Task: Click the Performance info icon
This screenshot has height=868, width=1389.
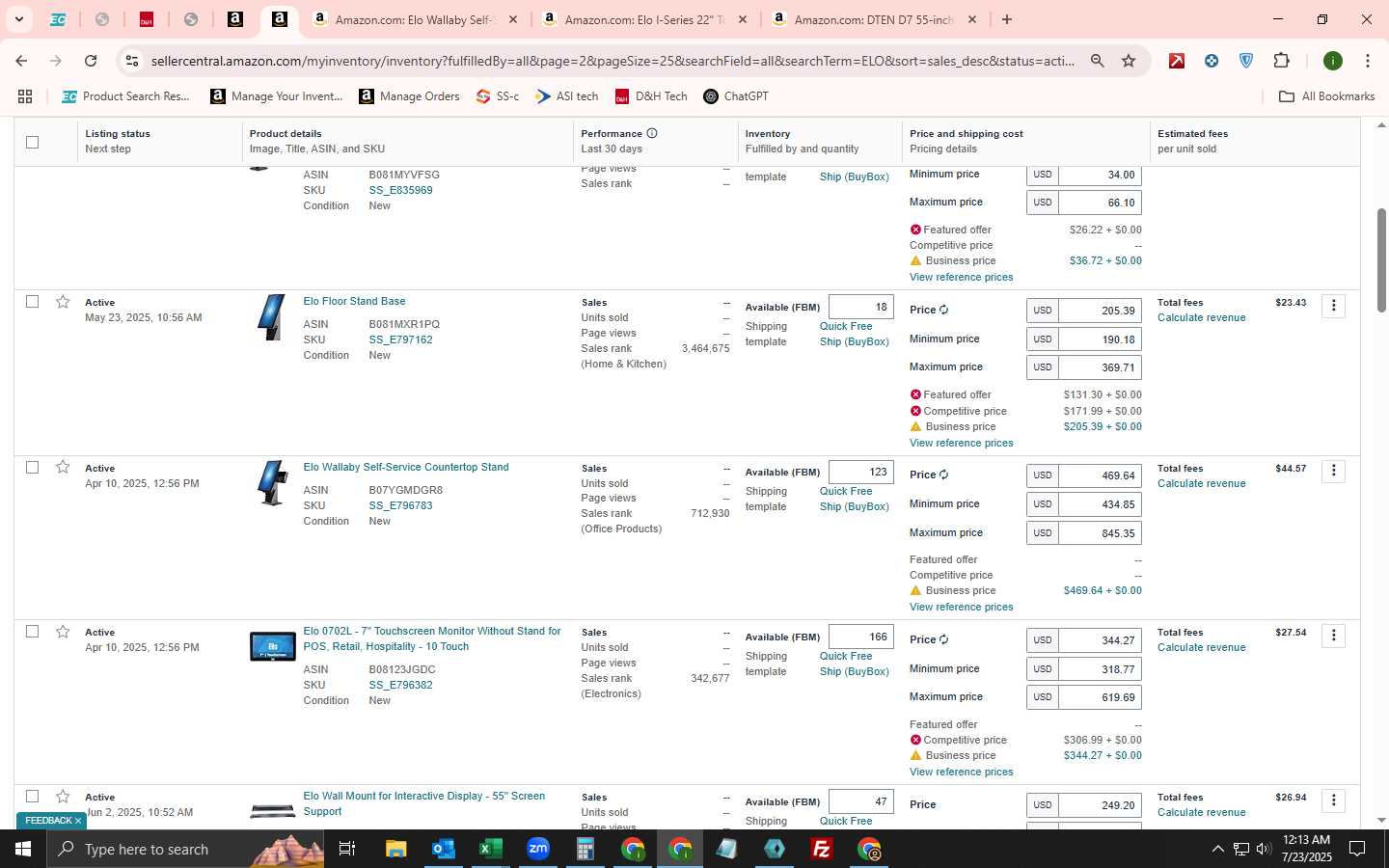Action: click(652, 133)
